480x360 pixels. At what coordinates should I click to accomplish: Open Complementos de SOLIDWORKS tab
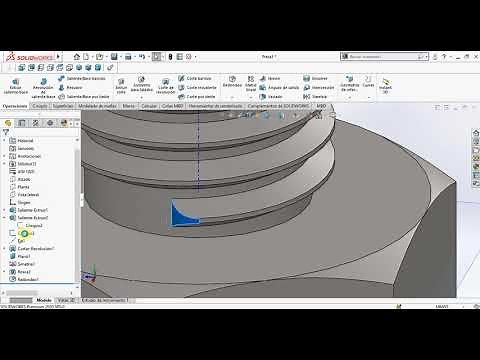pyautogui.click(x=279, y=106)
